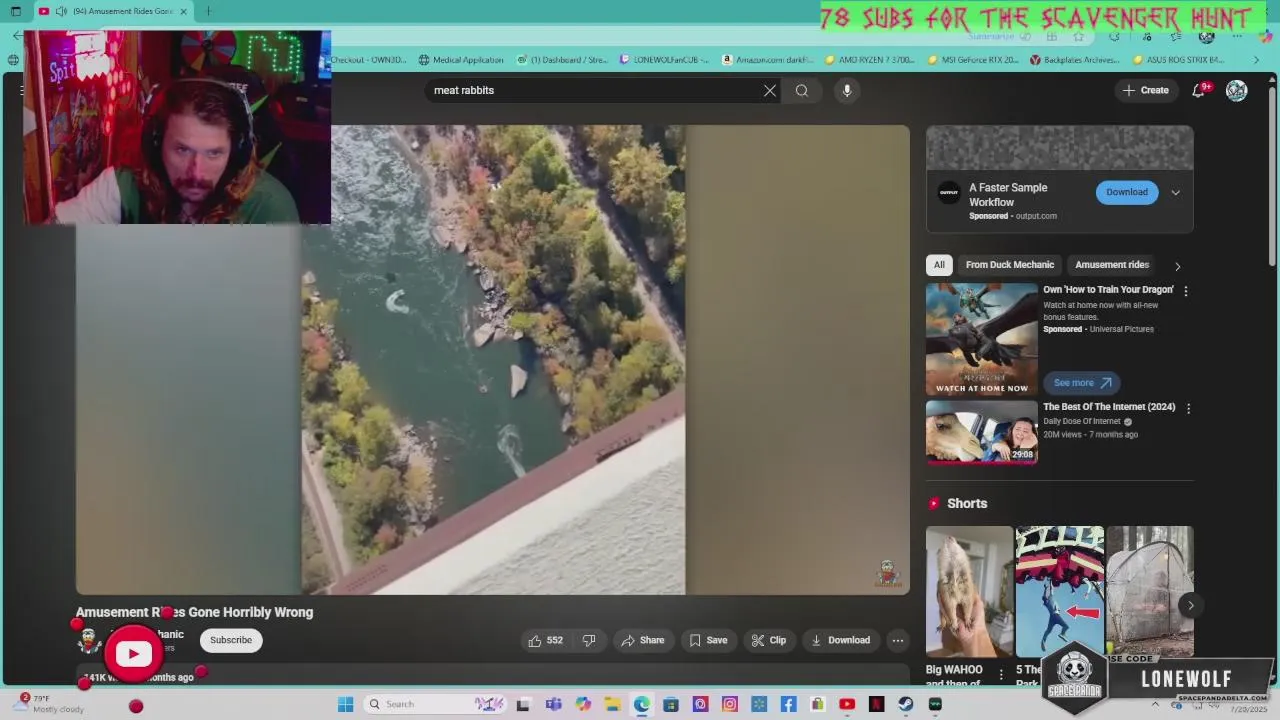The height and width of the screenshot is (720, 1280).
Task: Open 'AMD RYZEN 7 3700' bookmark
Action: (x=870, y=60)
